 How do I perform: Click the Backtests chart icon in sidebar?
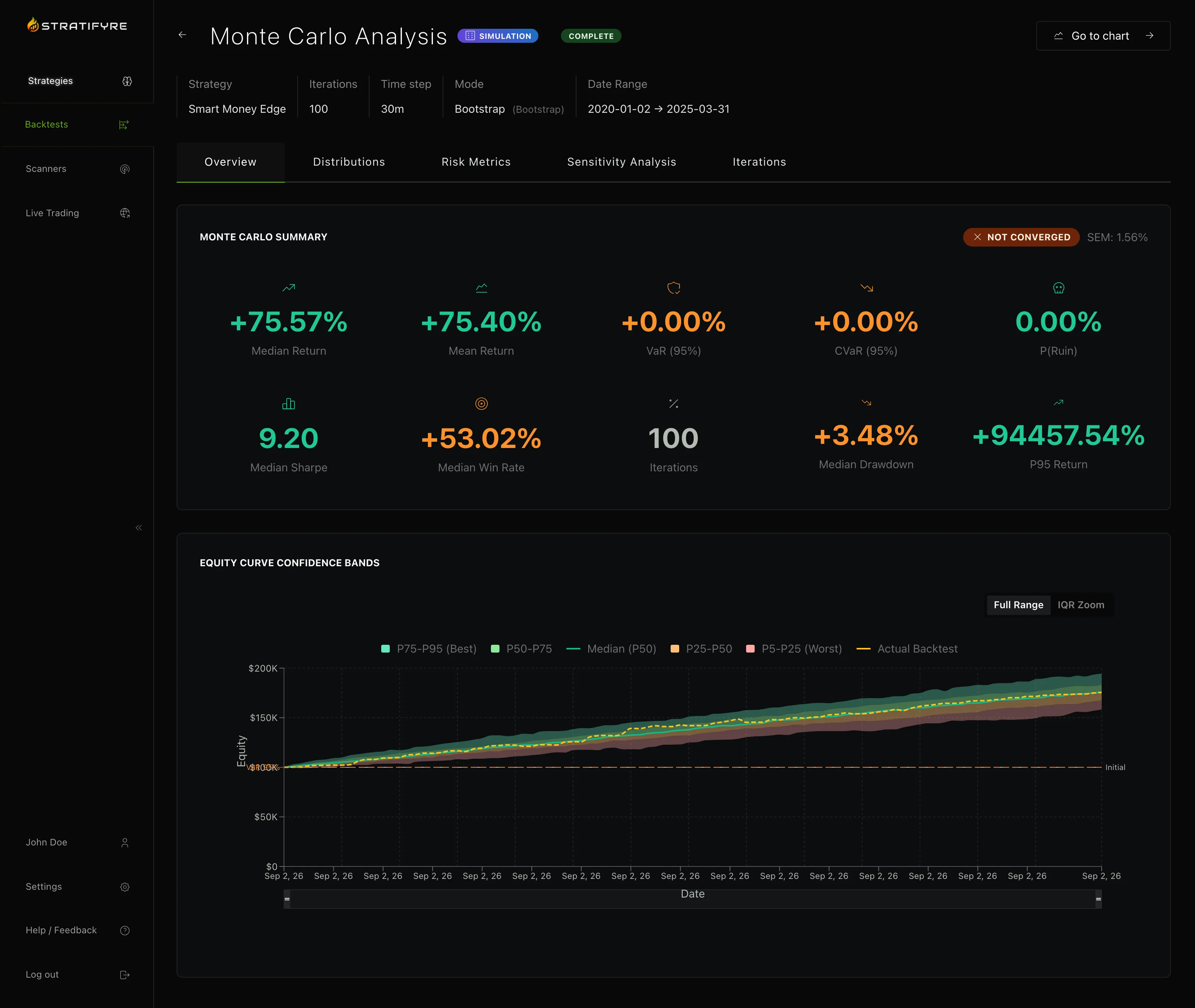pos(123,124)
